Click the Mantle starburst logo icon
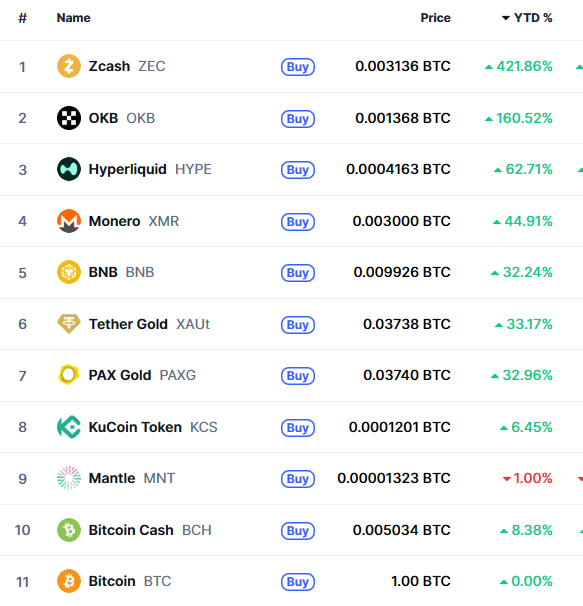 [69, 478]
